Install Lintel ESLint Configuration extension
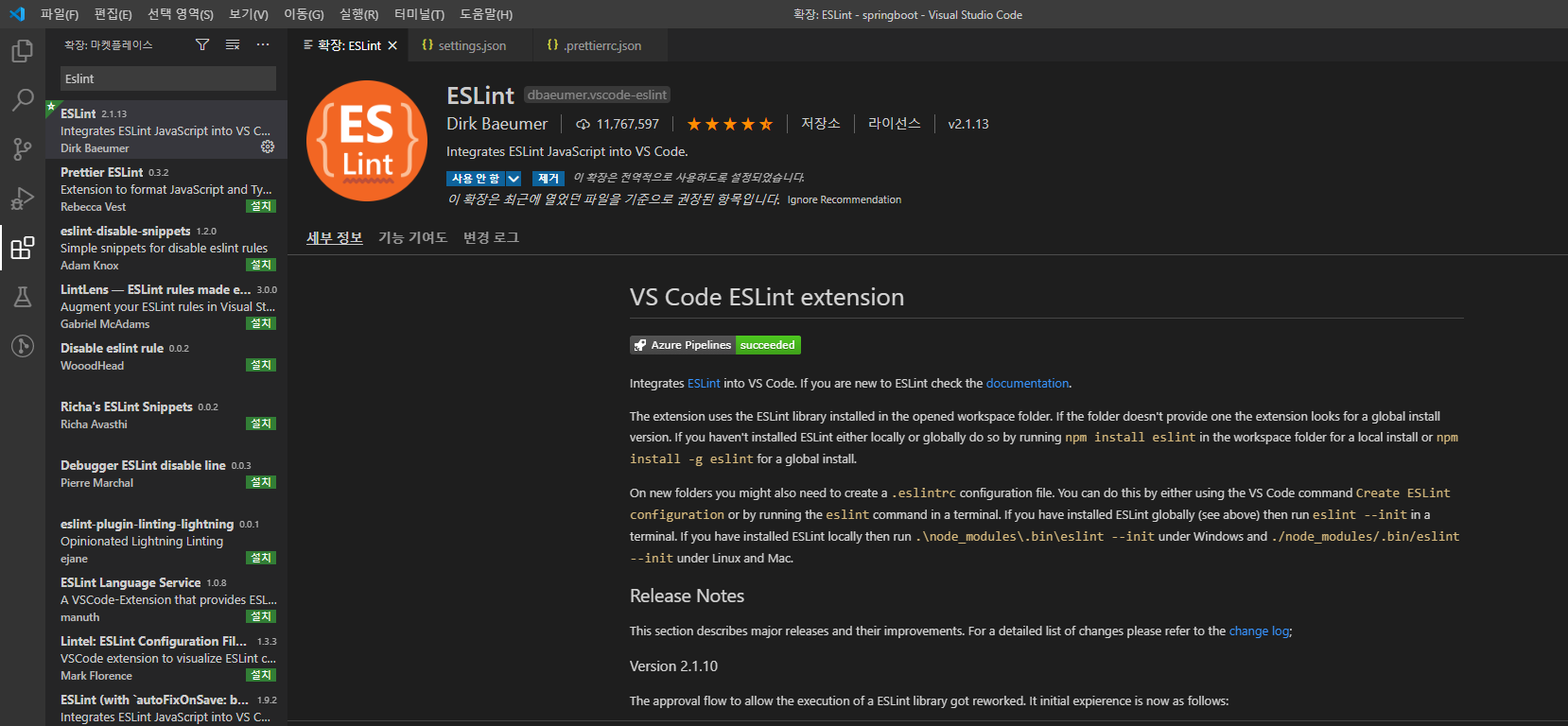Screen dimensions: 1568x726 coord(261,675)
